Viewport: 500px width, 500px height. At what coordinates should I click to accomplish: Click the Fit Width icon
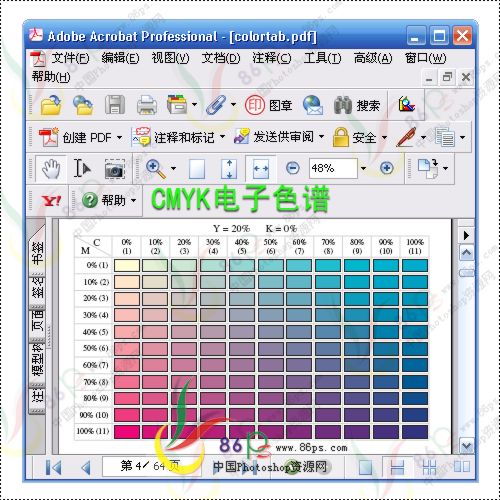[x=261, y=168]
